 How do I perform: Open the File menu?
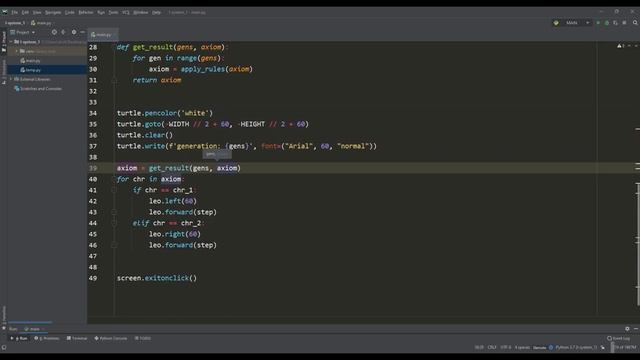coord(14,12)
